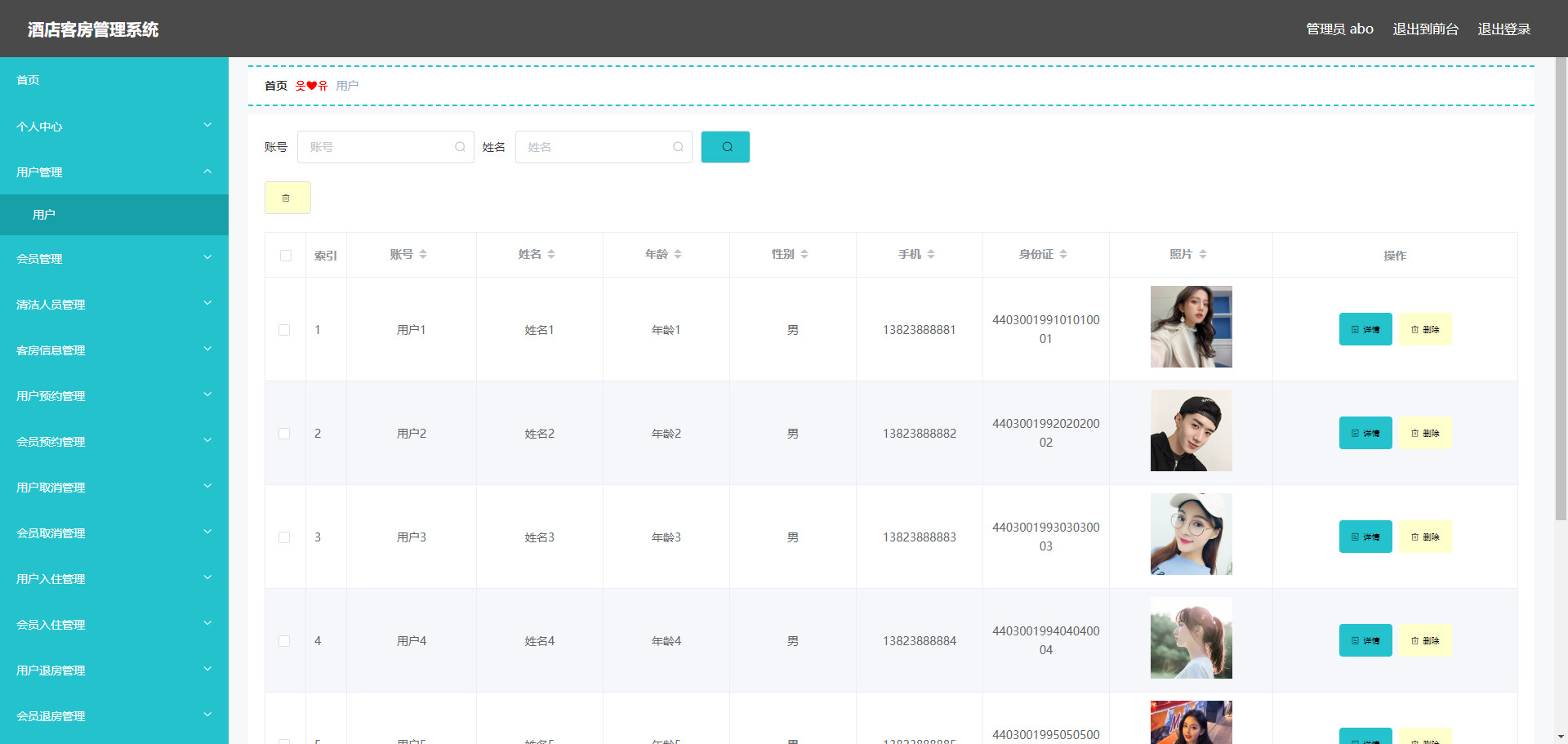The image size is (1568, 744).
Task: Delete 用户4 row with 删除 button
Action: (x=1425, y=640)
